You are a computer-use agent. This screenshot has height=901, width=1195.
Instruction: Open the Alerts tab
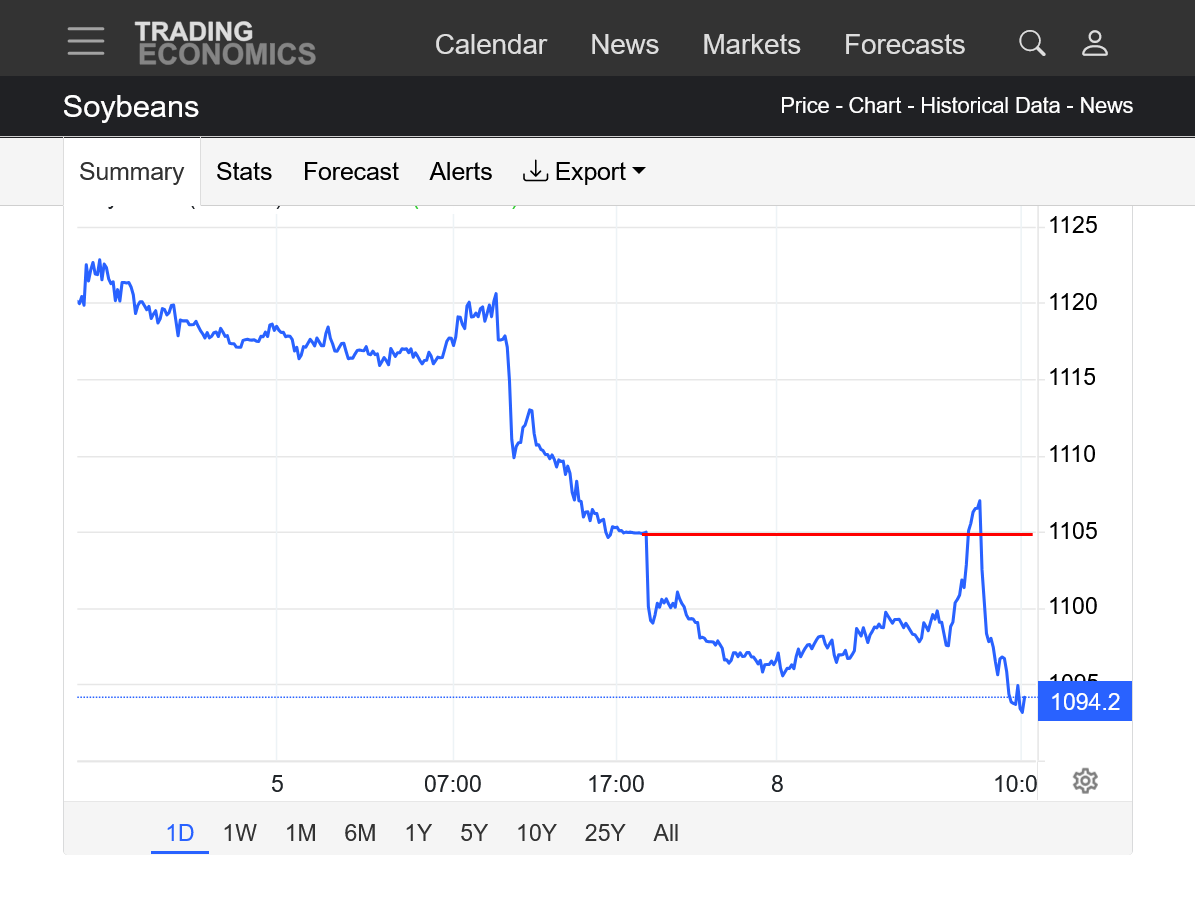point(461,172)
